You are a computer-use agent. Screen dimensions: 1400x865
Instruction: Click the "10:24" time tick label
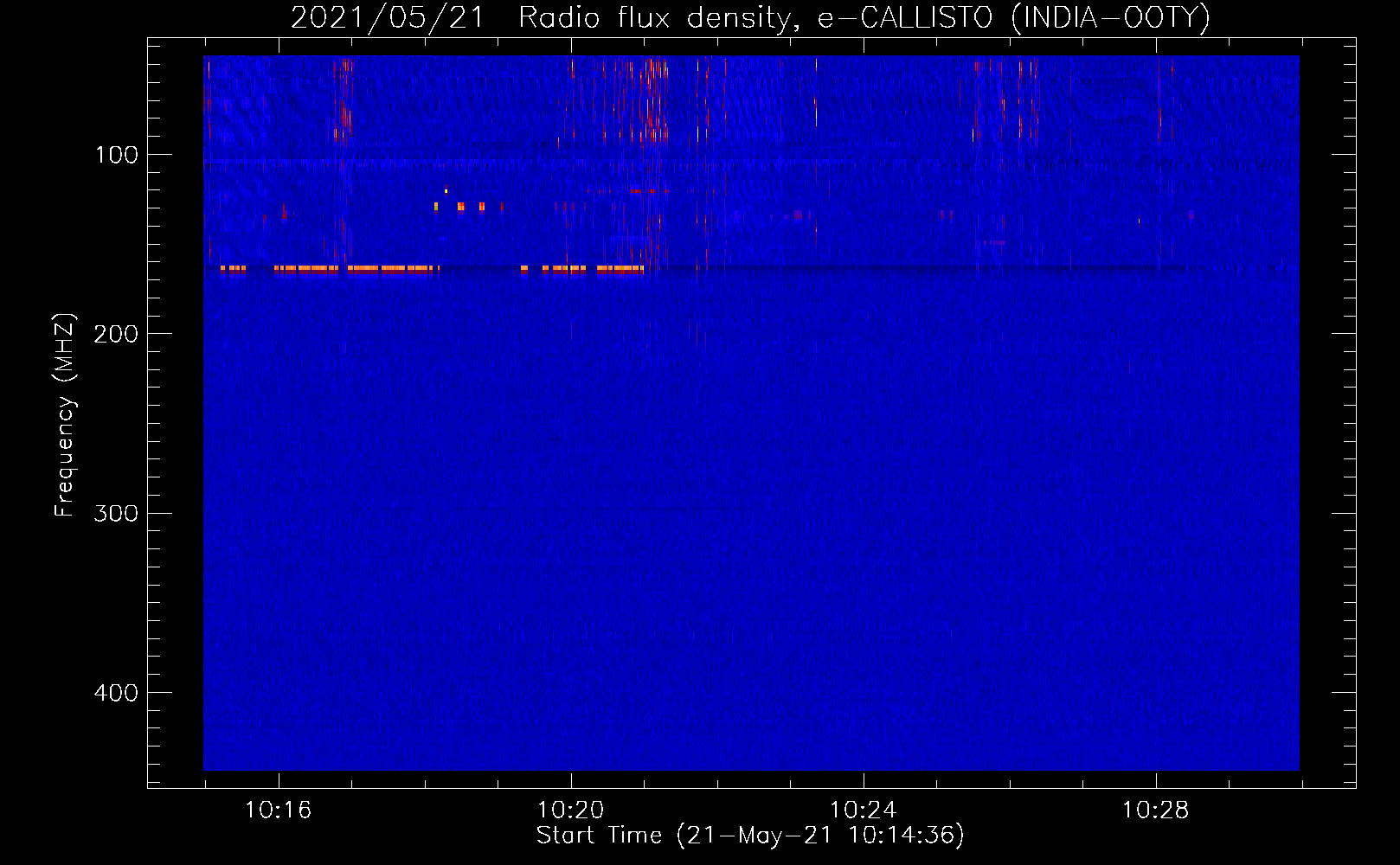coord(863,810)
